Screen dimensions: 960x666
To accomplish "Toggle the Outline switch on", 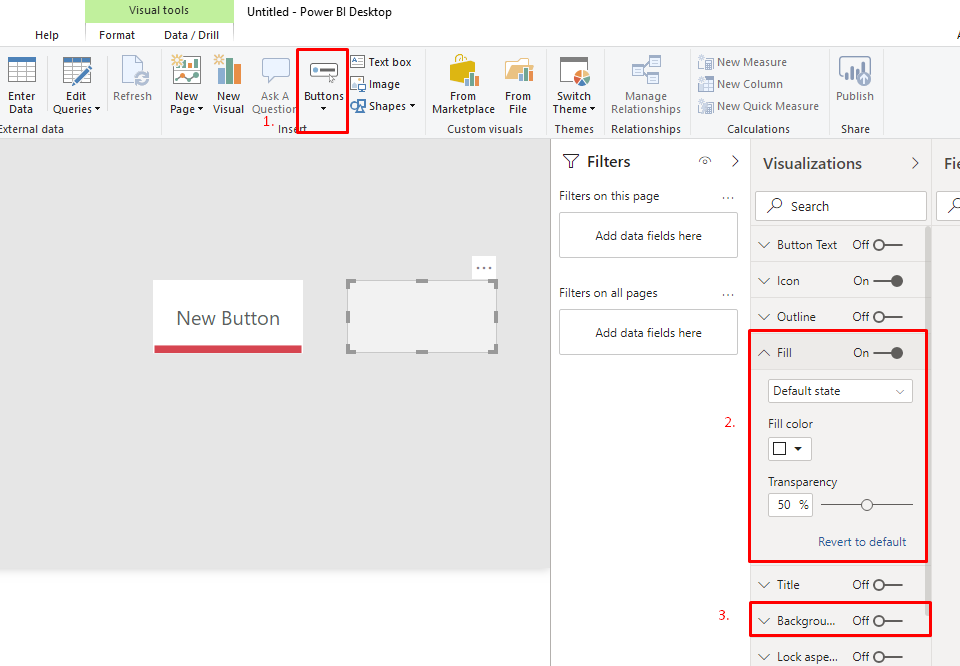I will tap(888, 316).
